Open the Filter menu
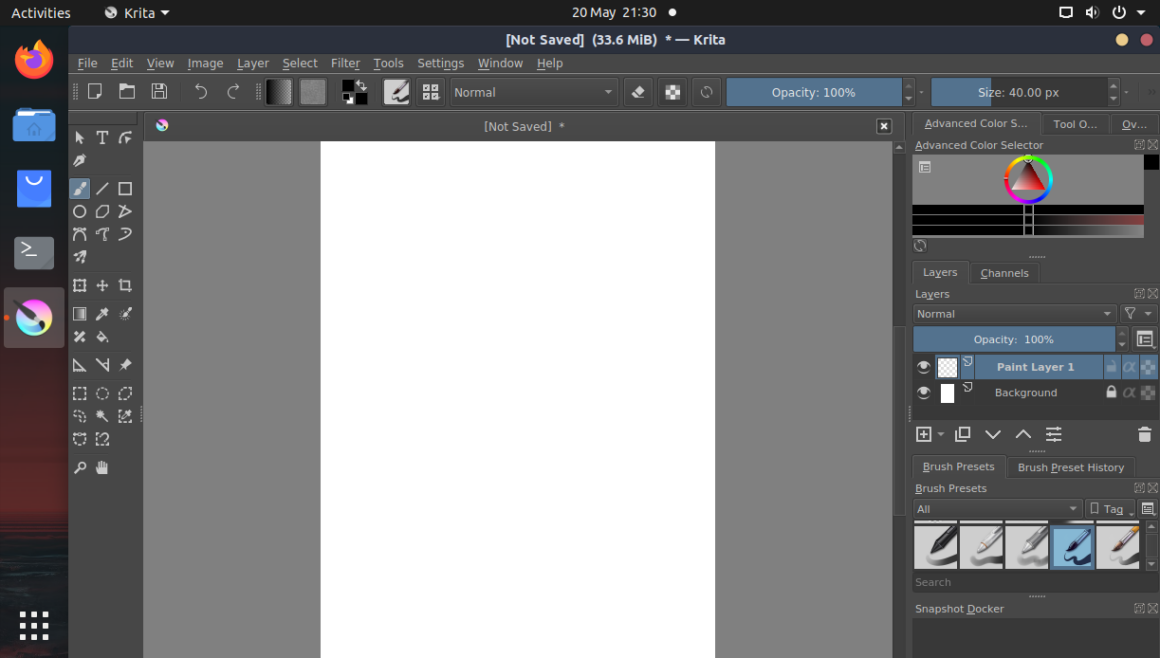Image resolution: width=1160 pixels, height=658 pixels. [345, 63]
